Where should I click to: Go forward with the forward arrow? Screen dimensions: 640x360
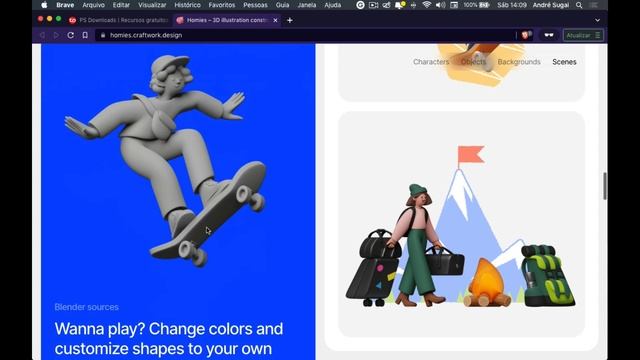(56, 36)
